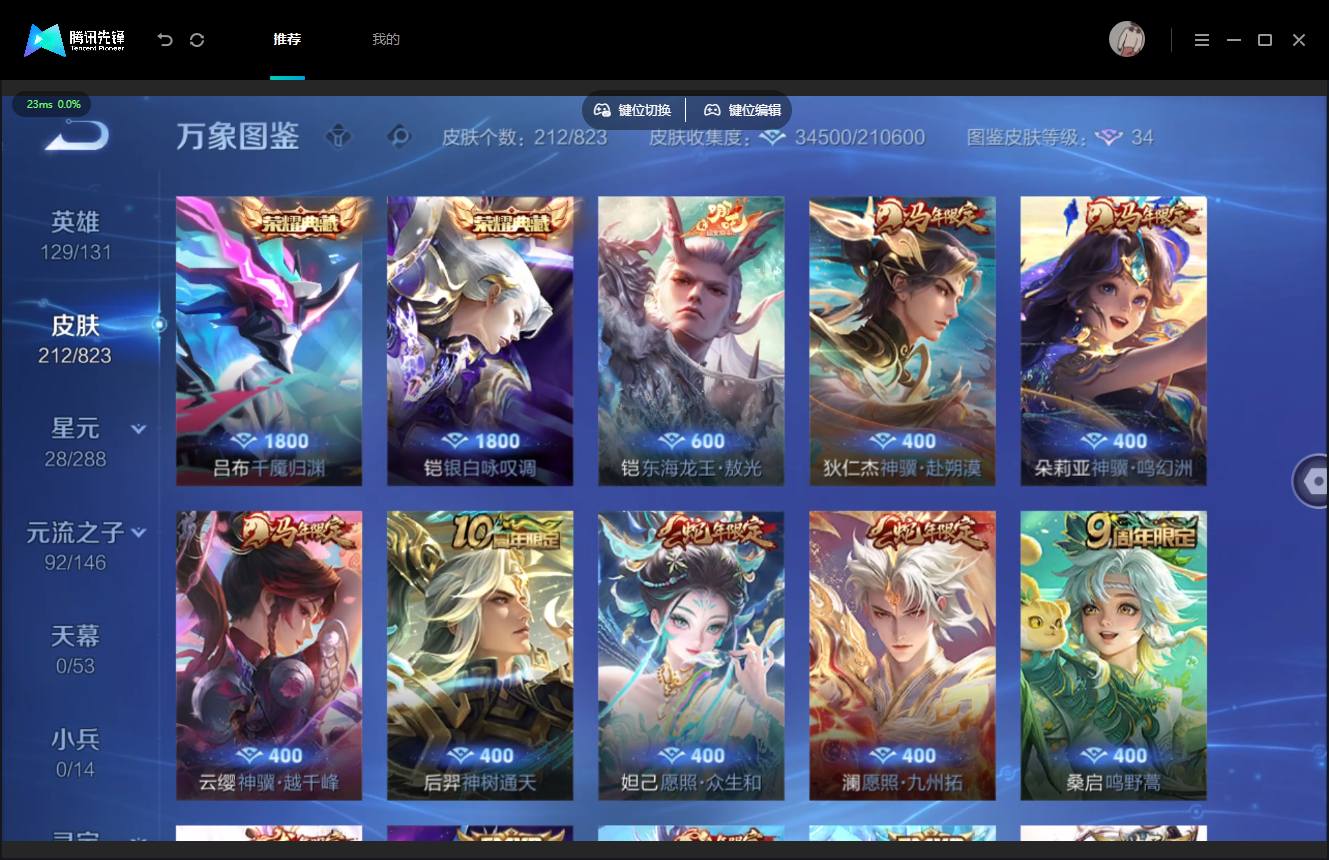The image size is (1329, 860).
Task: Expand the 星元 category chevron
Action: point(139,429)
